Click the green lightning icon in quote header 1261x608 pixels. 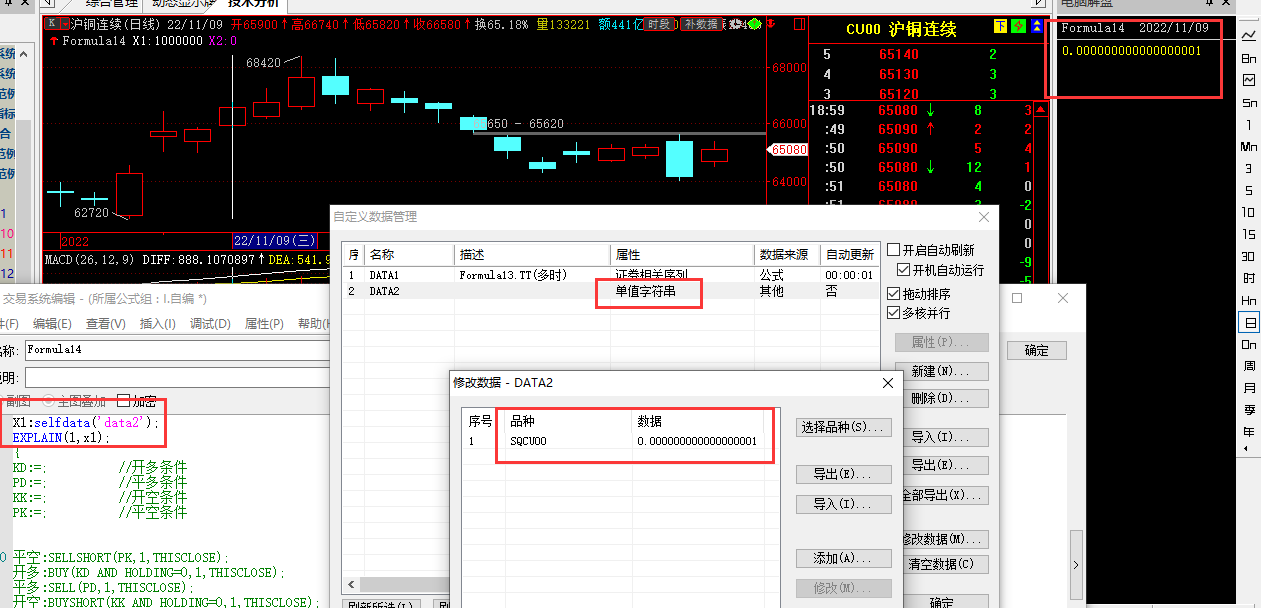[1019, 26]
